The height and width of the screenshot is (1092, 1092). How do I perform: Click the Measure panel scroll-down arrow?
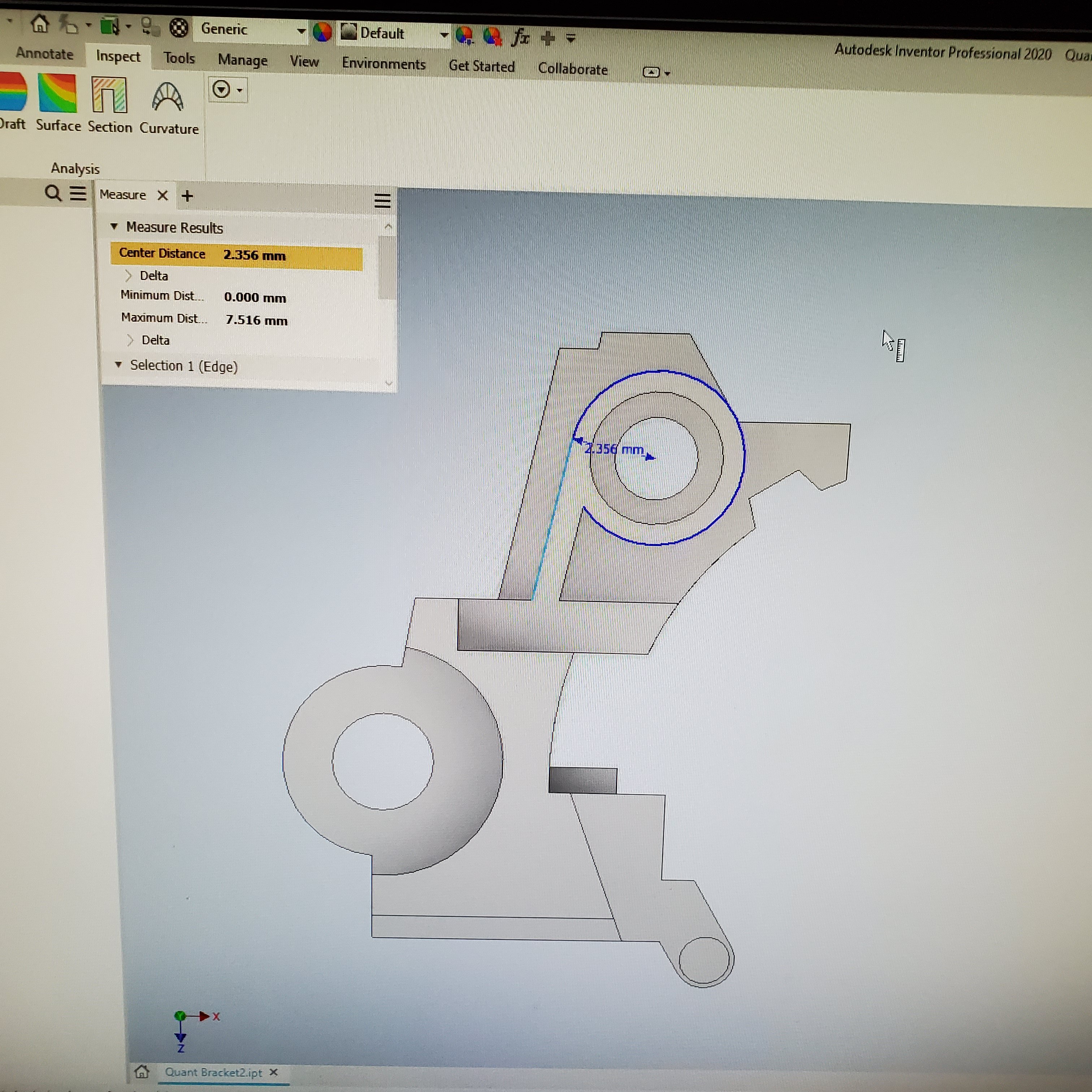point(388,383)
